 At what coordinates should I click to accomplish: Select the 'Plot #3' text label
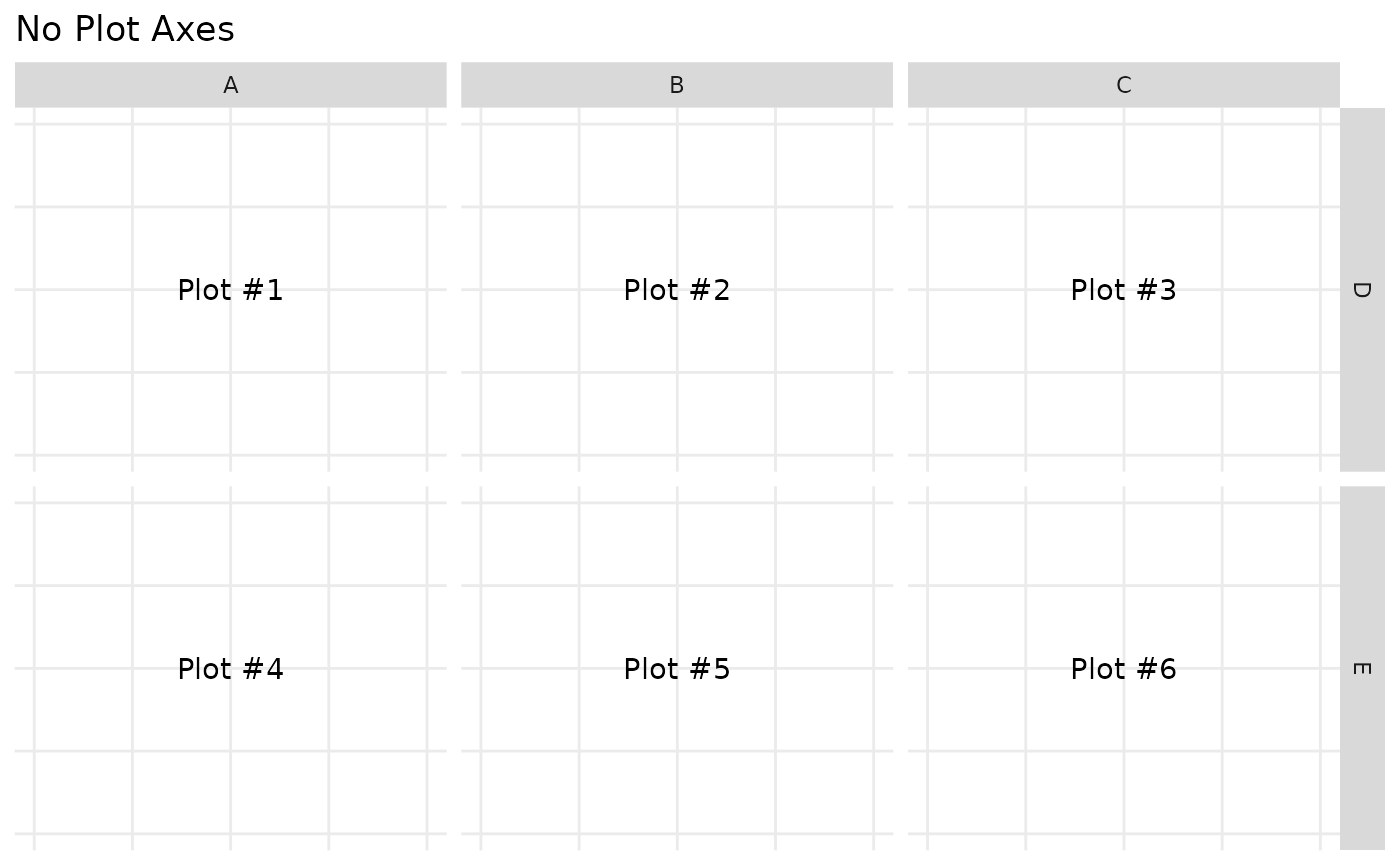1123,290
